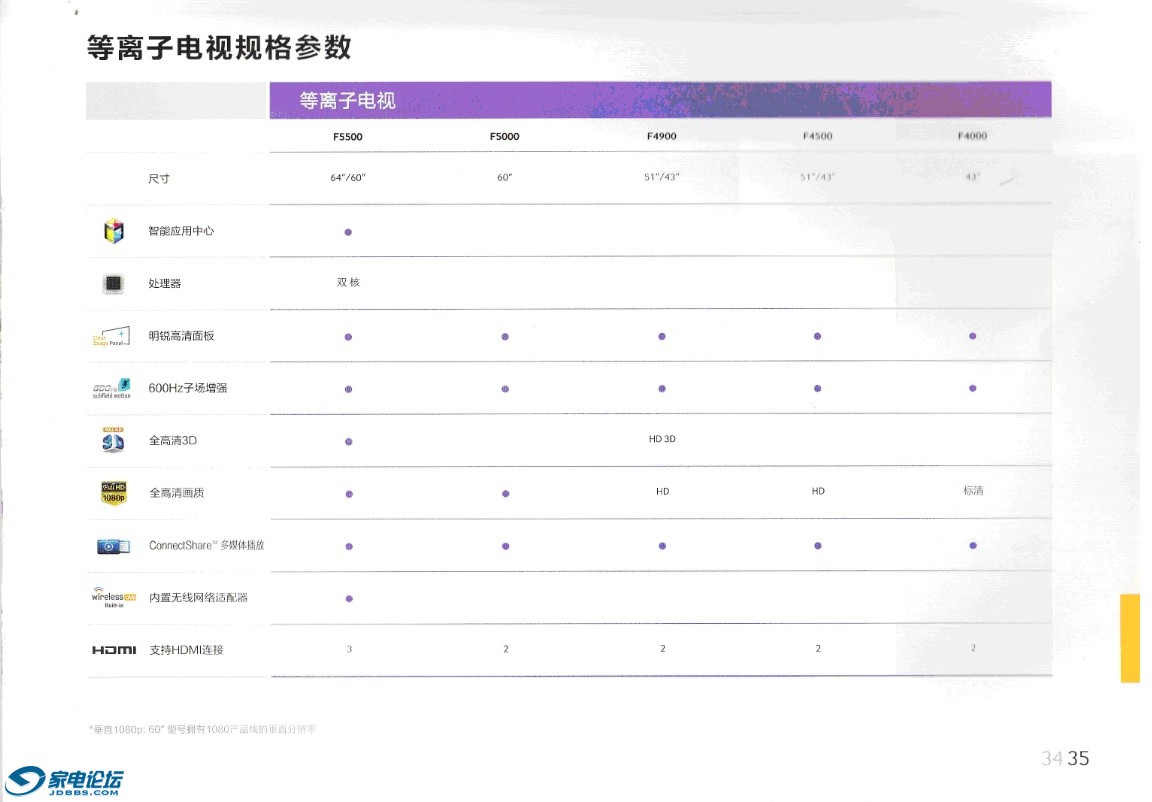The image size is (1152, 802).
Task: Click page number 35
Action: coord(1078,758)
